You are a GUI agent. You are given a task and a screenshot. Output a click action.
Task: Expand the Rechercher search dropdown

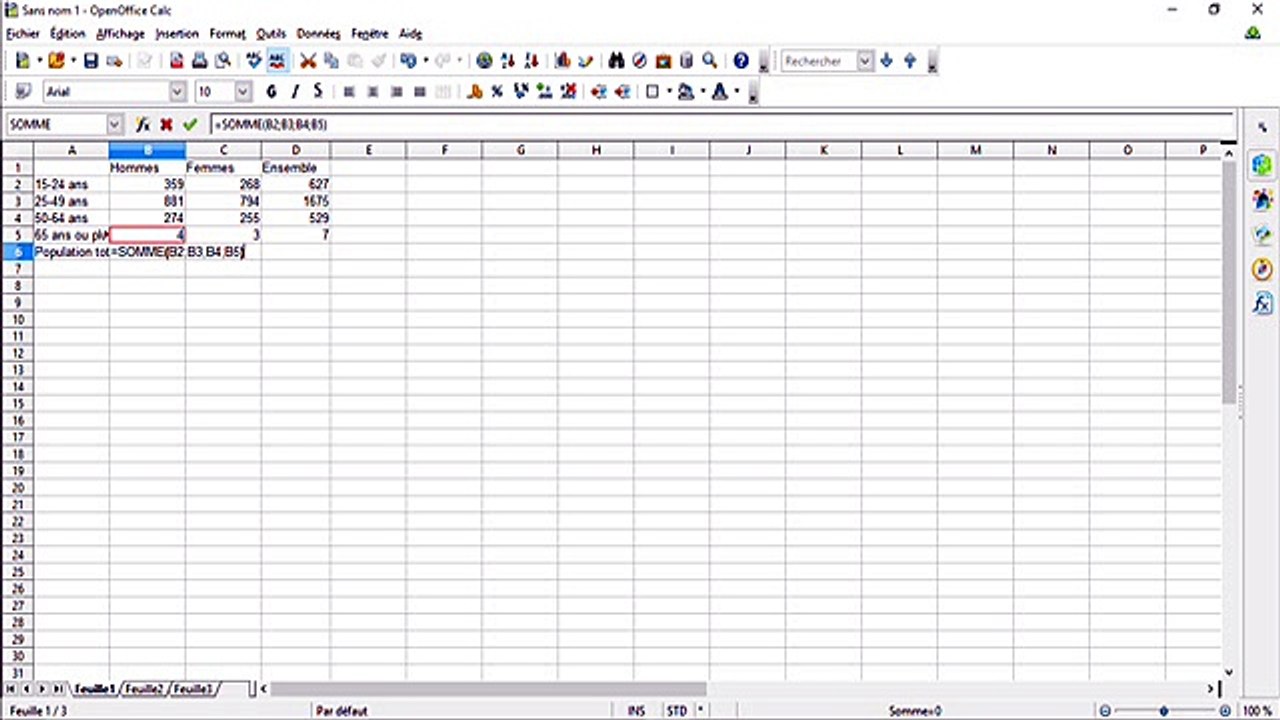(865, 61)
